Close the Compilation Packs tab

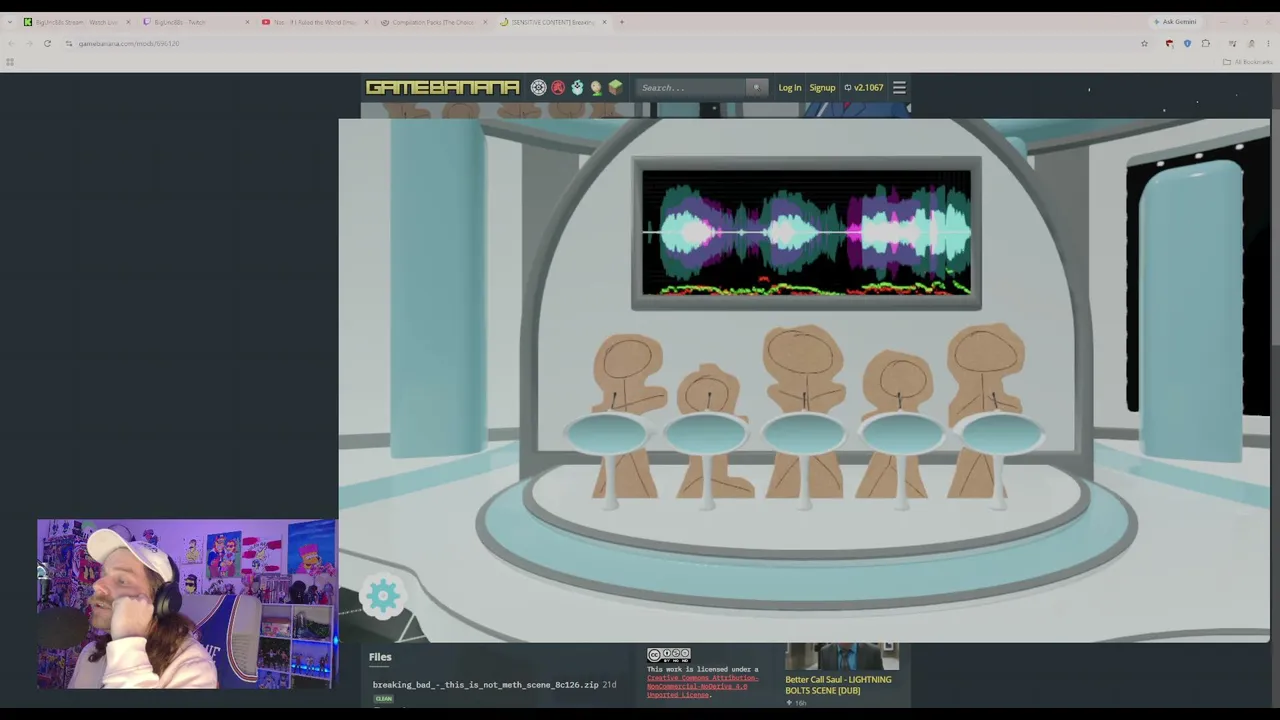click(x=485, y=22)
